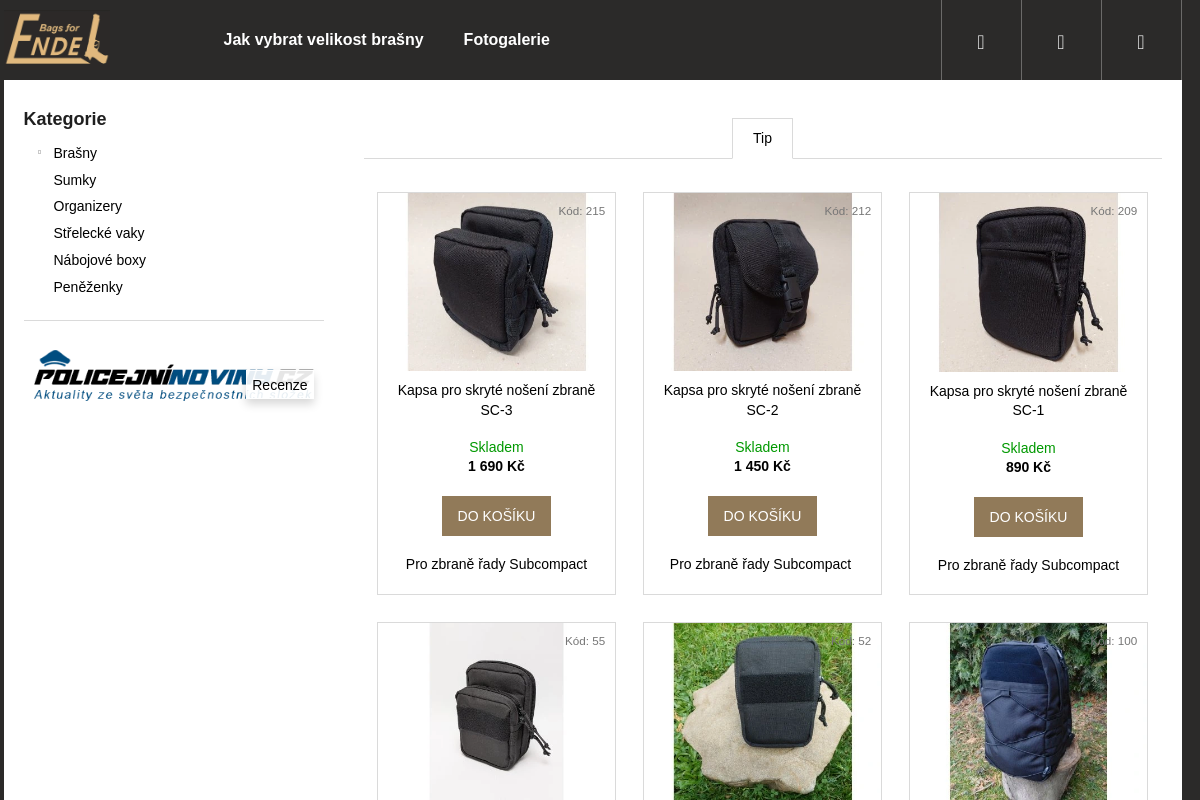
Task: View product photo with code 212
Action: pos(762,282)
